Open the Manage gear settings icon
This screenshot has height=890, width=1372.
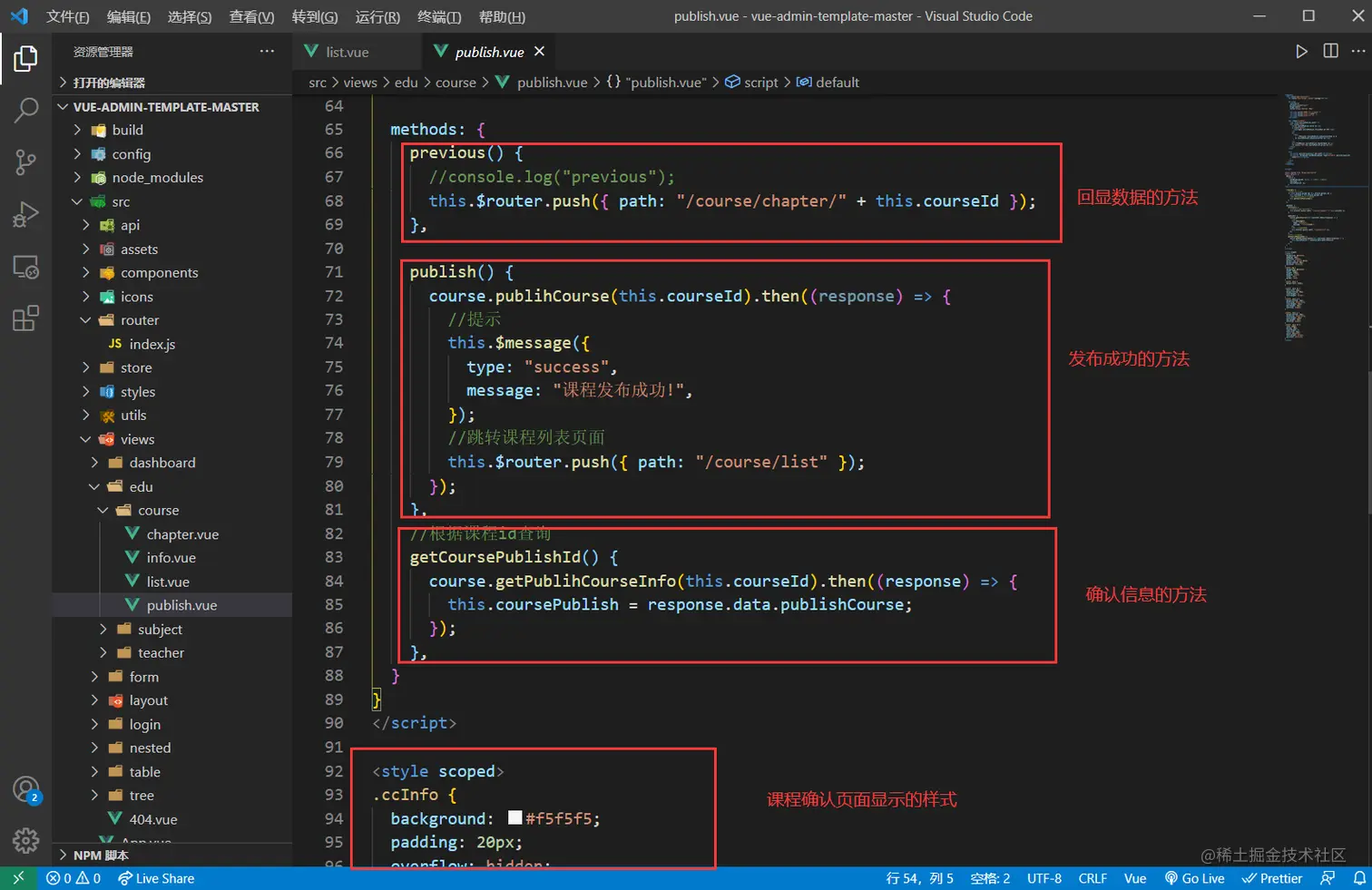(x=25, y=840)
